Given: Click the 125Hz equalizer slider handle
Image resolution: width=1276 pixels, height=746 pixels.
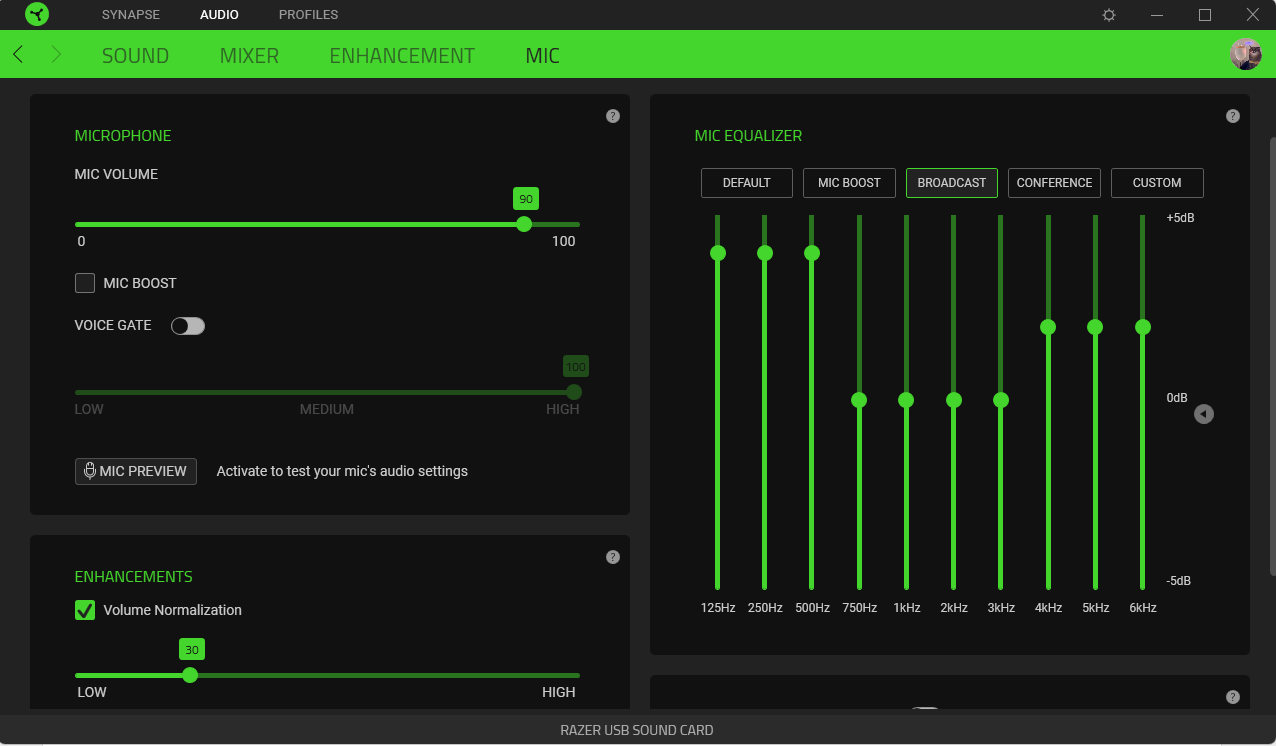Looking at the screenshot, I should point(717,253).
